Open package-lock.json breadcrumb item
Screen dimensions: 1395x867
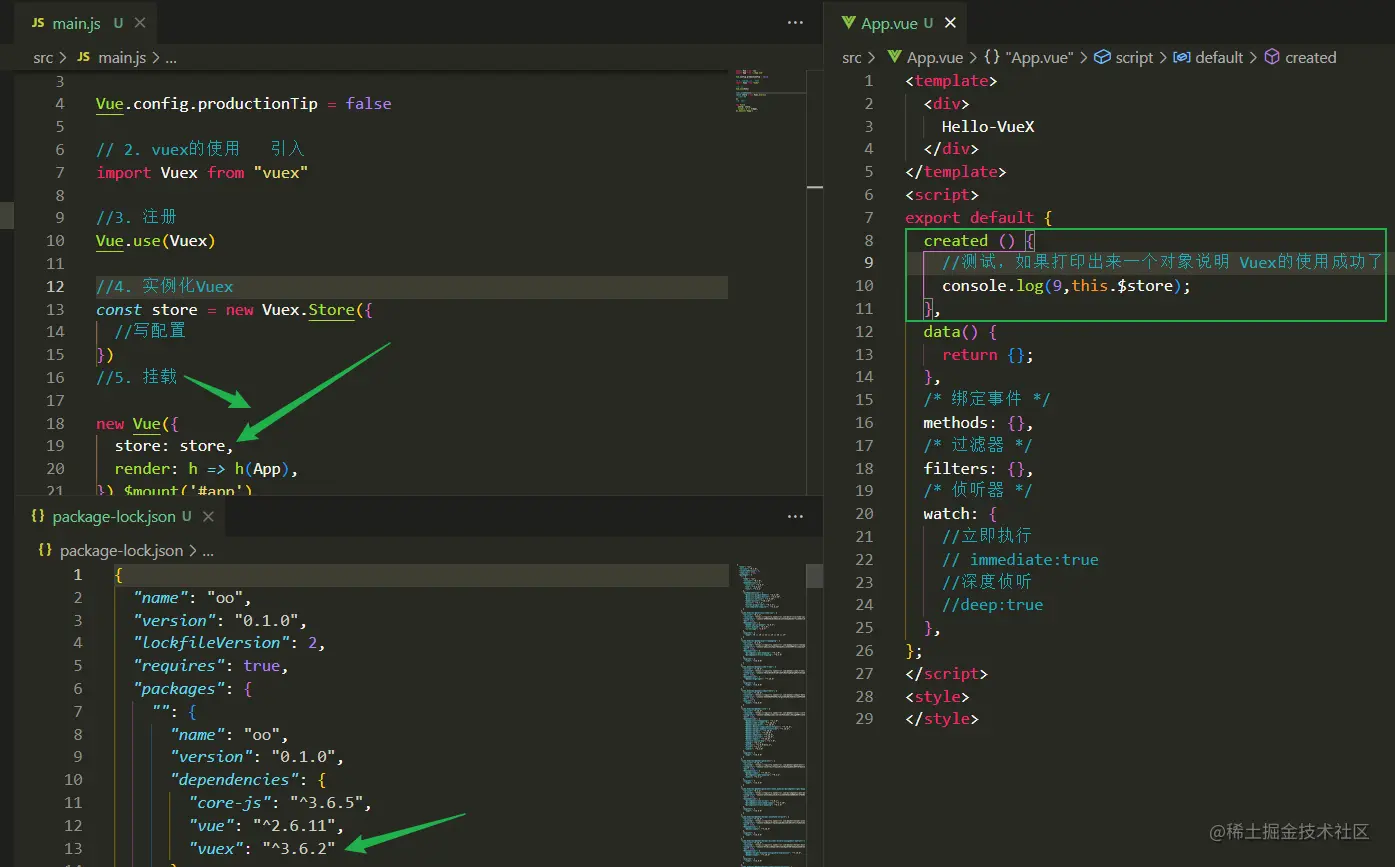pyautogui.click(x=121, y=551)
